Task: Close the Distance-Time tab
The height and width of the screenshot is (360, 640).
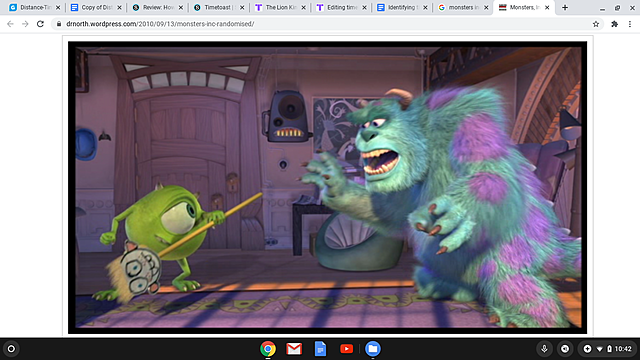Action: tap(58, 7)
